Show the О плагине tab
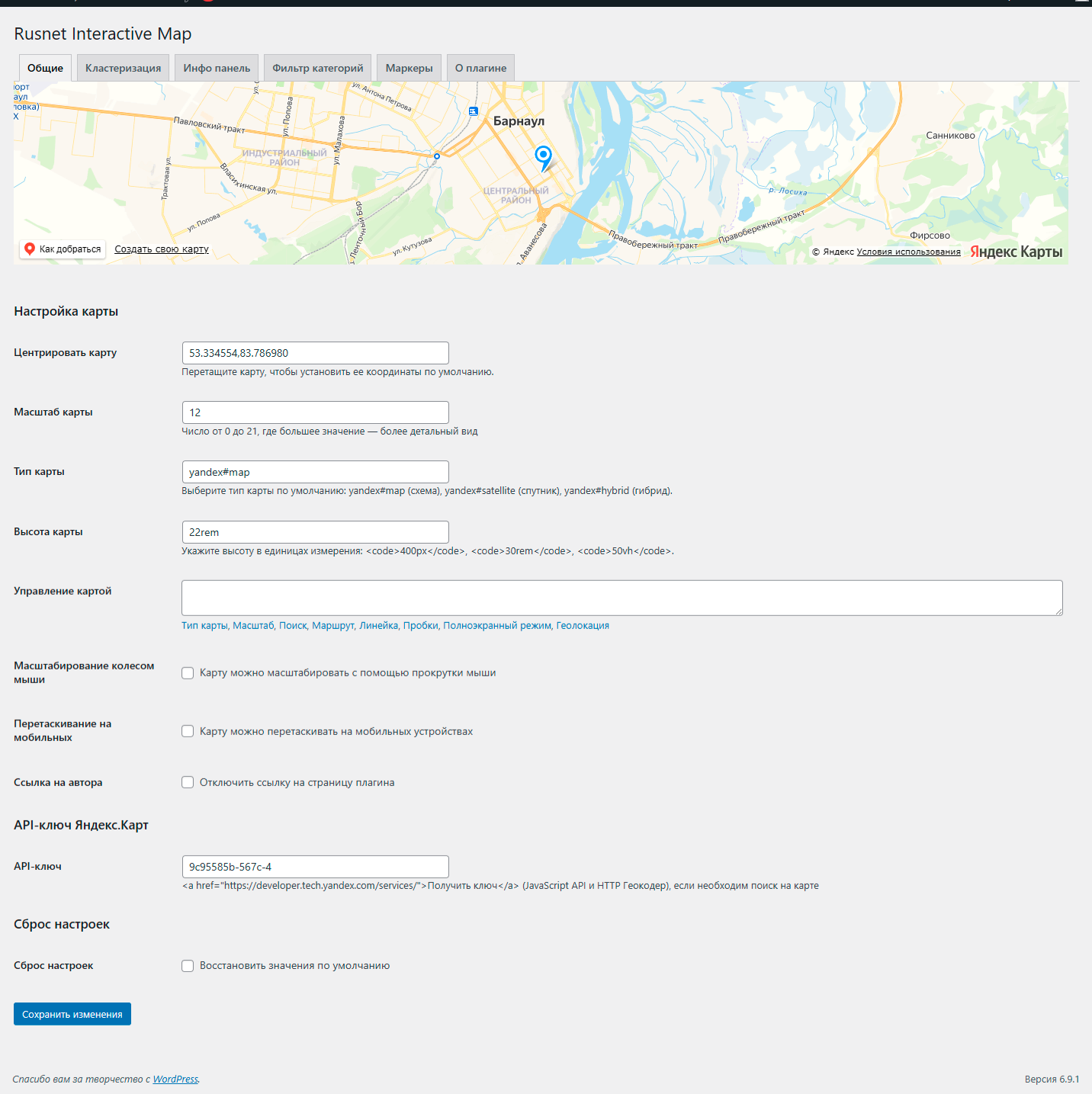Screen dimensions: 1092x1094 coord(481,68)
